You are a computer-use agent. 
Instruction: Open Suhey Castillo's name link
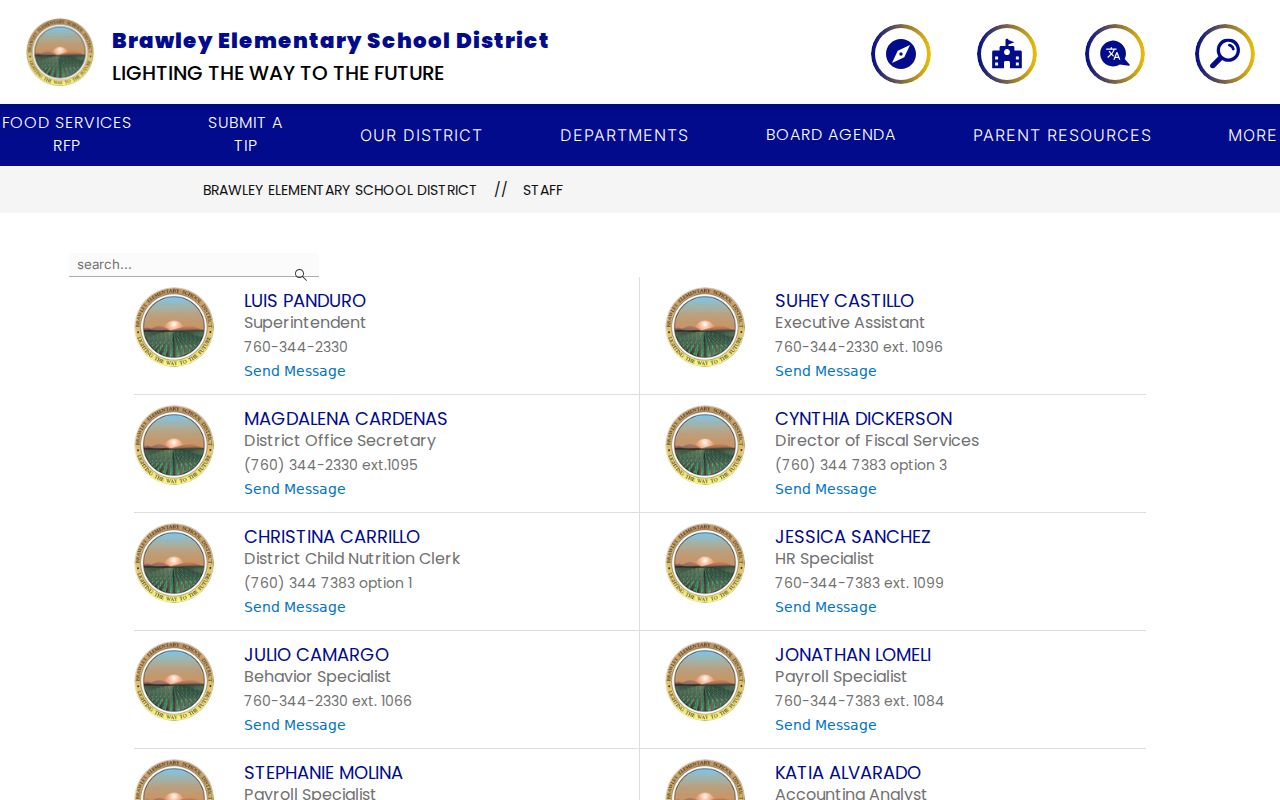(844, 301)
